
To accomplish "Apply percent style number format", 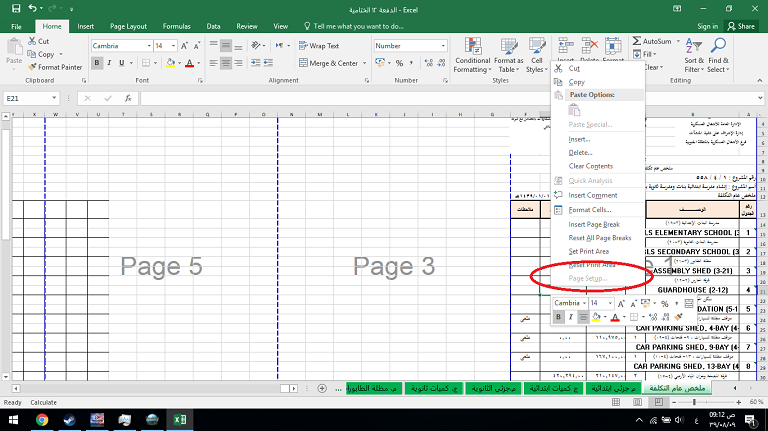I will coord(399,63).
